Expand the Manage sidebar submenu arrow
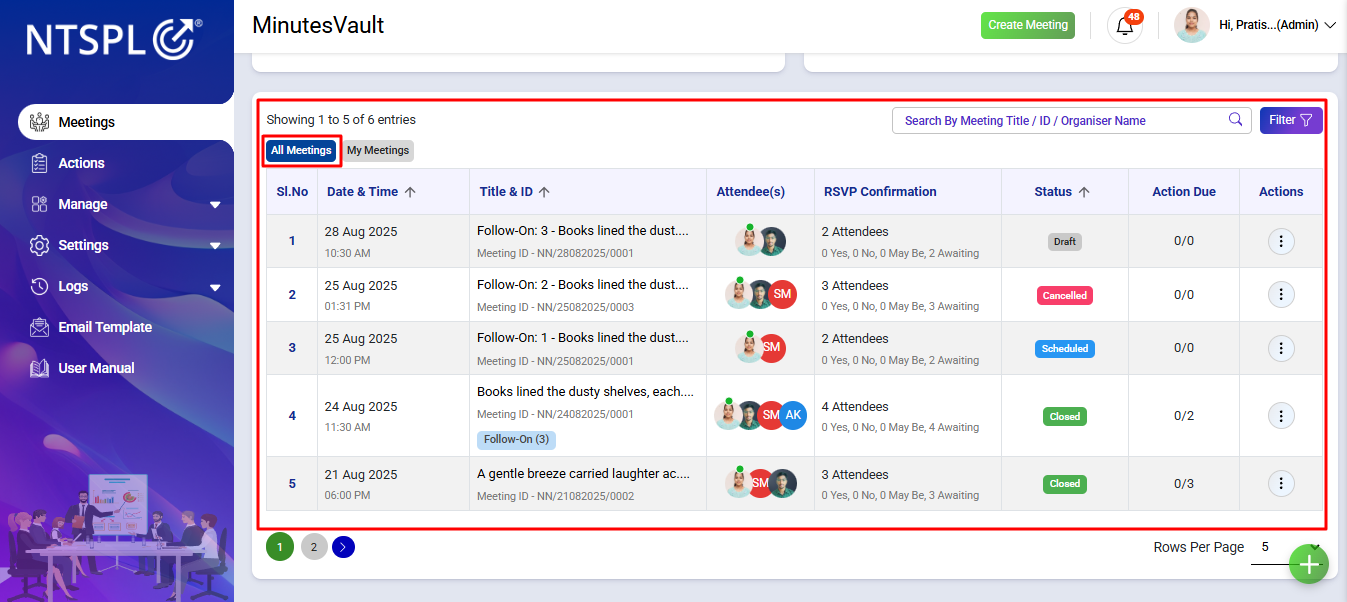1347x602 pixels. tap(215, 205)
